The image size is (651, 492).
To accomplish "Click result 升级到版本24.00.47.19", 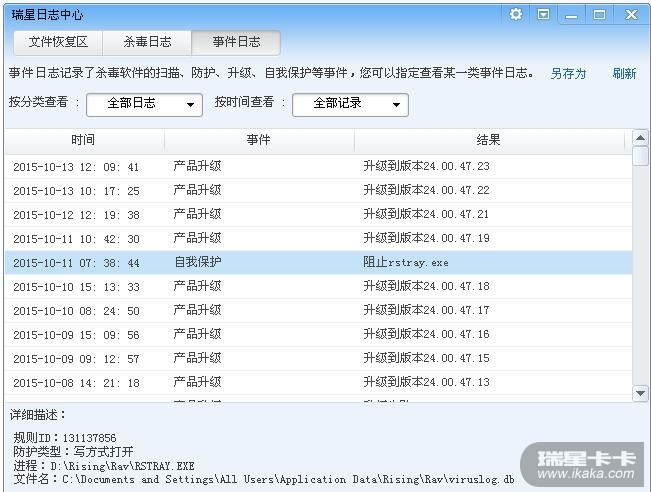I will (x=426, y=238).
